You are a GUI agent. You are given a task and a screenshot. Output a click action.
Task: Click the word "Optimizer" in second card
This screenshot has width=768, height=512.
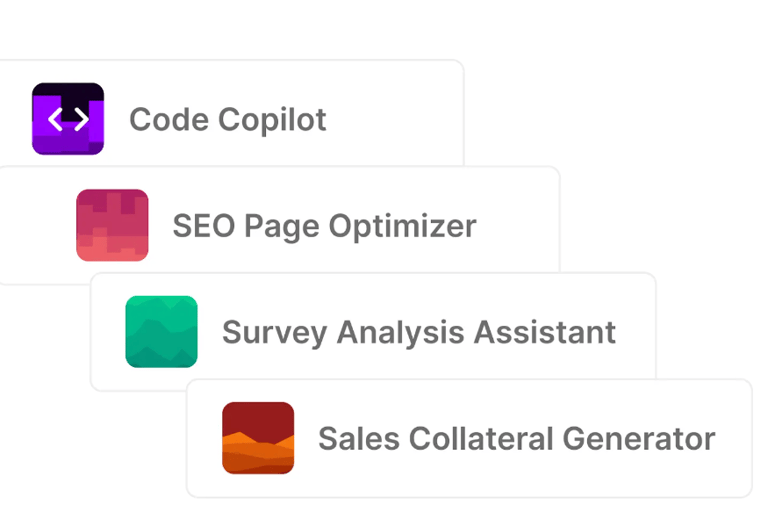(402, 226)
